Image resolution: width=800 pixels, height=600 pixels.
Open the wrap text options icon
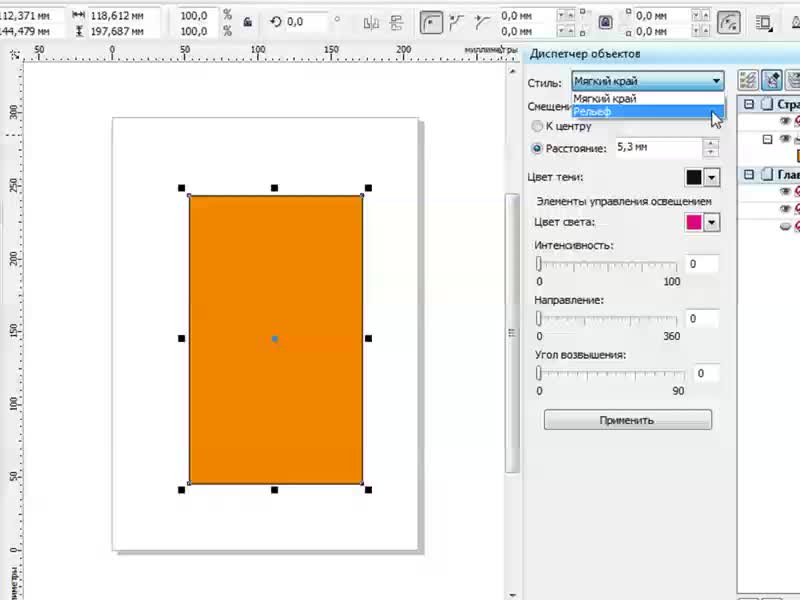tap(764, 23)
